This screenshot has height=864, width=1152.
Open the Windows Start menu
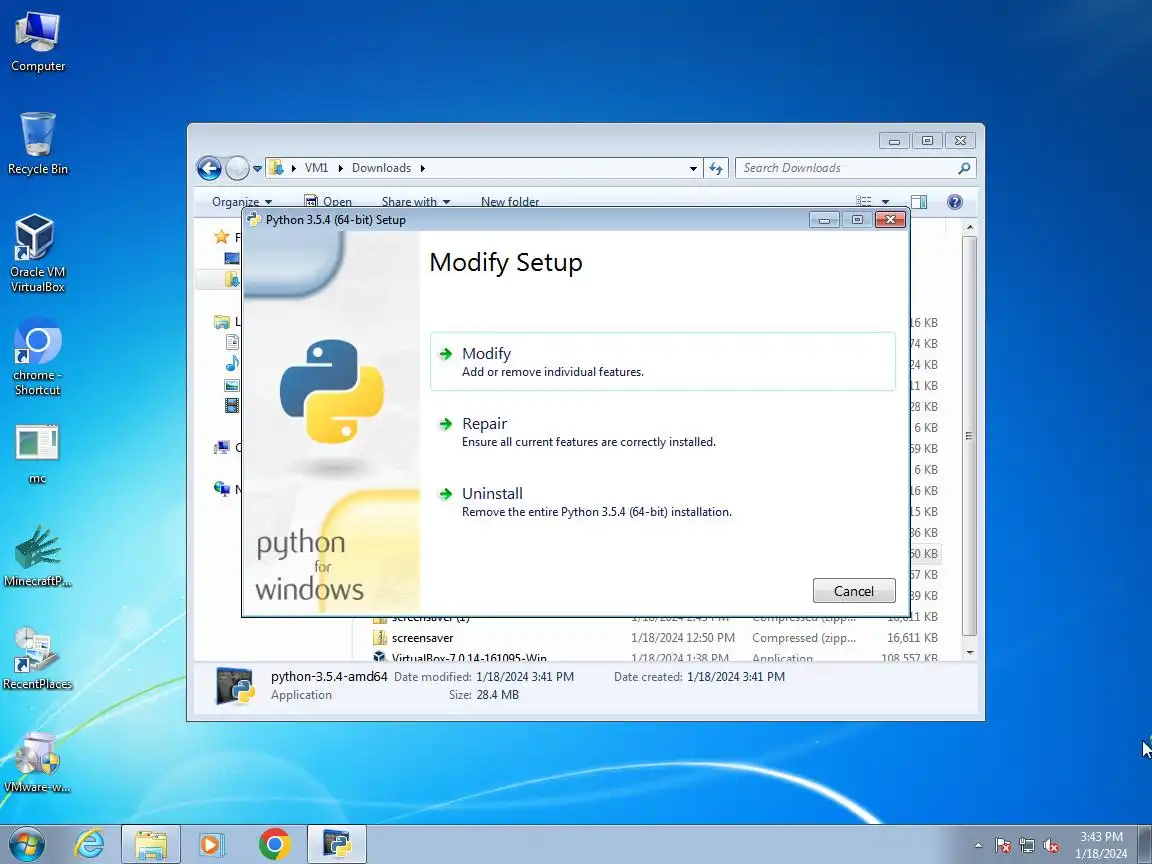click(26, 844)
